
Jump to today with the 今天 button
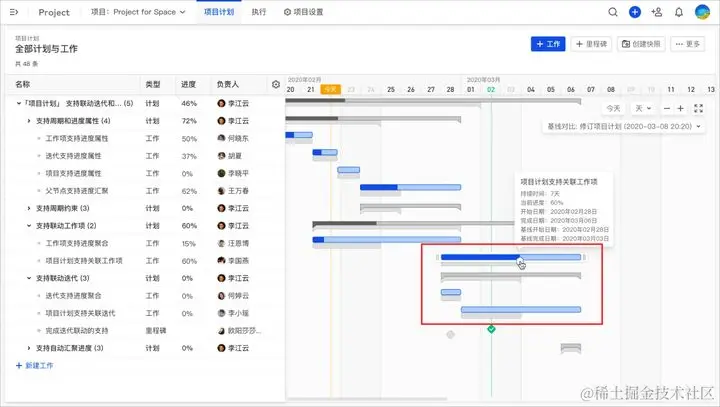pyautogui.click(x=613, y=108)
